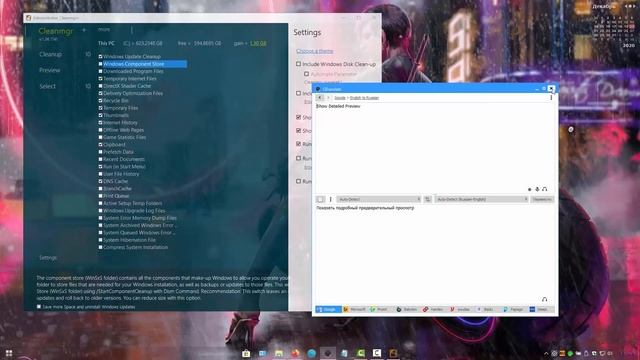This screenshot has height=360, width=640.
Task: Check Windows Component Store checkbox
Action: coord(100,64)
